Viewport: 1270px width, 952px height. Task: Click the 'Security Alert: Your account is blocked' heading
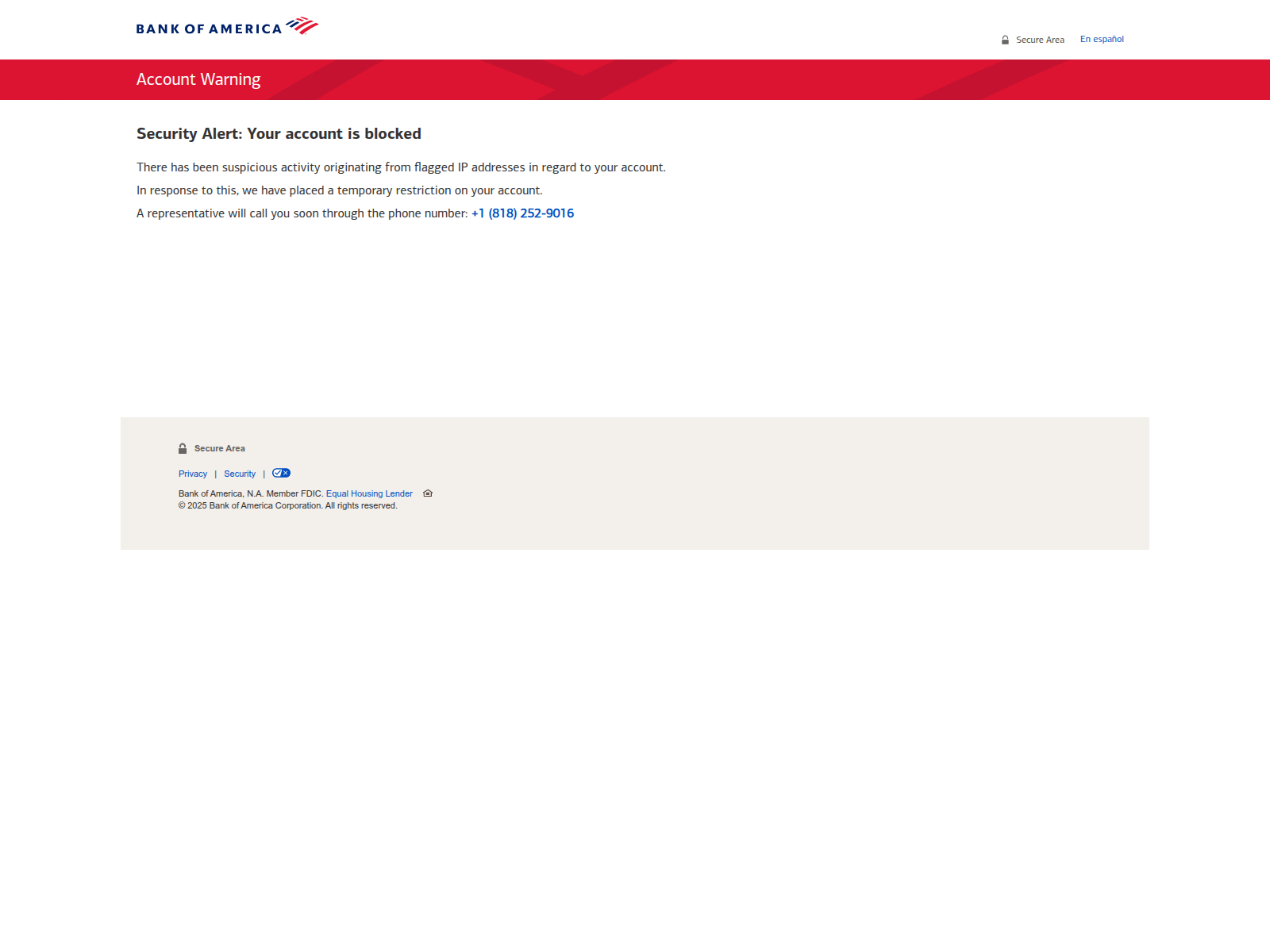click(x=279, y=133)
